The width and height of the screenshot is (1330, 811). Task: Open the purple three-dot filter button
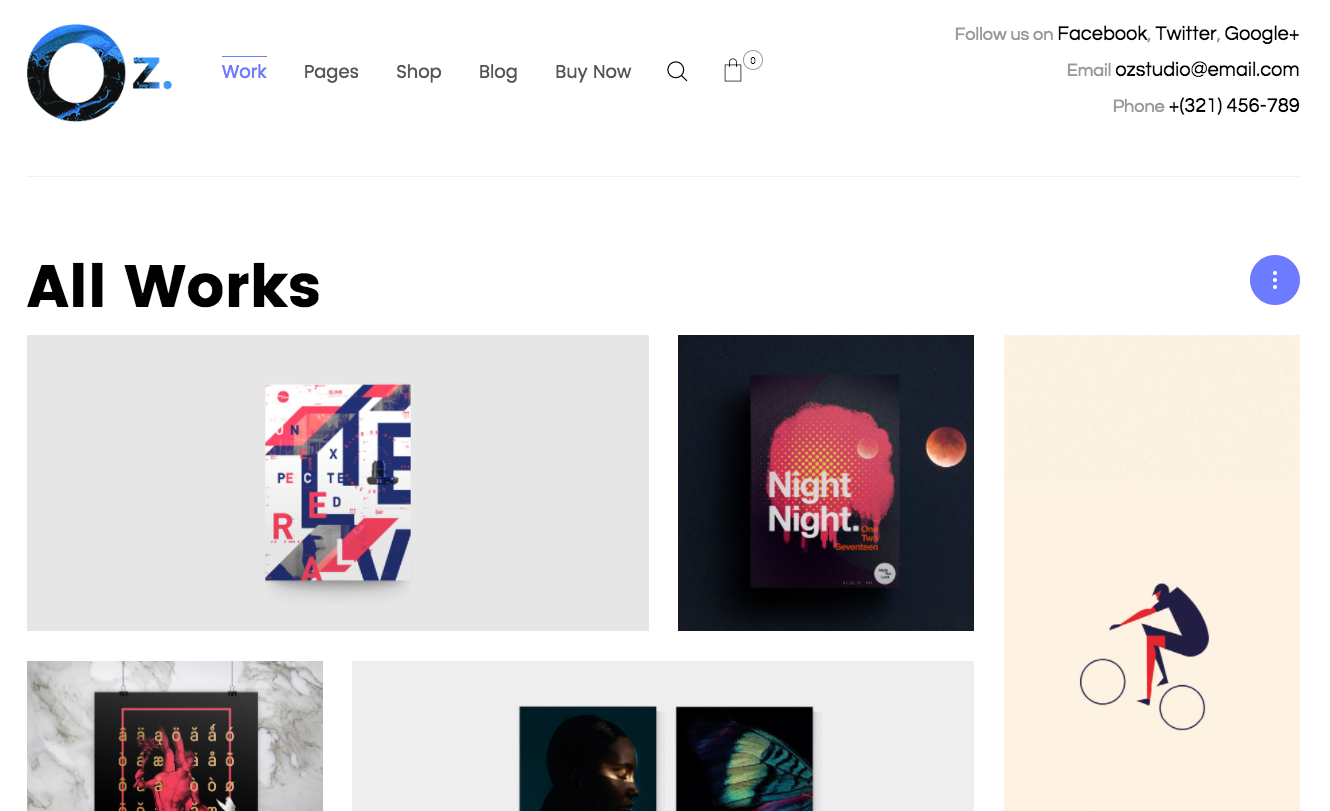coord(1274,280)
